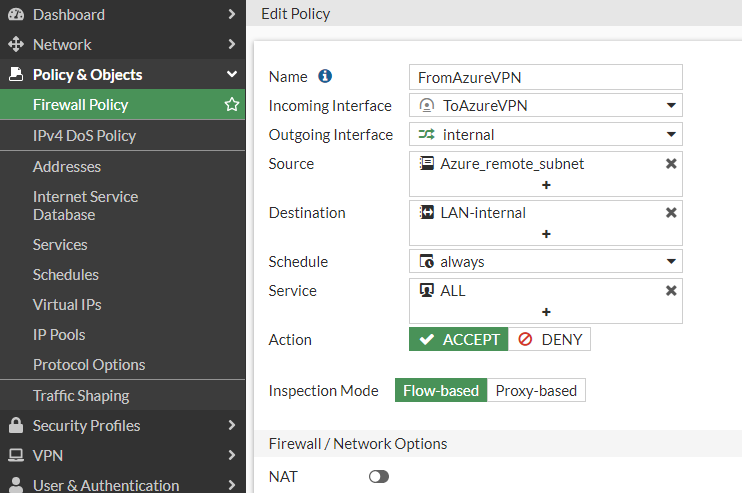Add another Service entry with plus
Screen dimensions: 742x493
click(546, 312)
